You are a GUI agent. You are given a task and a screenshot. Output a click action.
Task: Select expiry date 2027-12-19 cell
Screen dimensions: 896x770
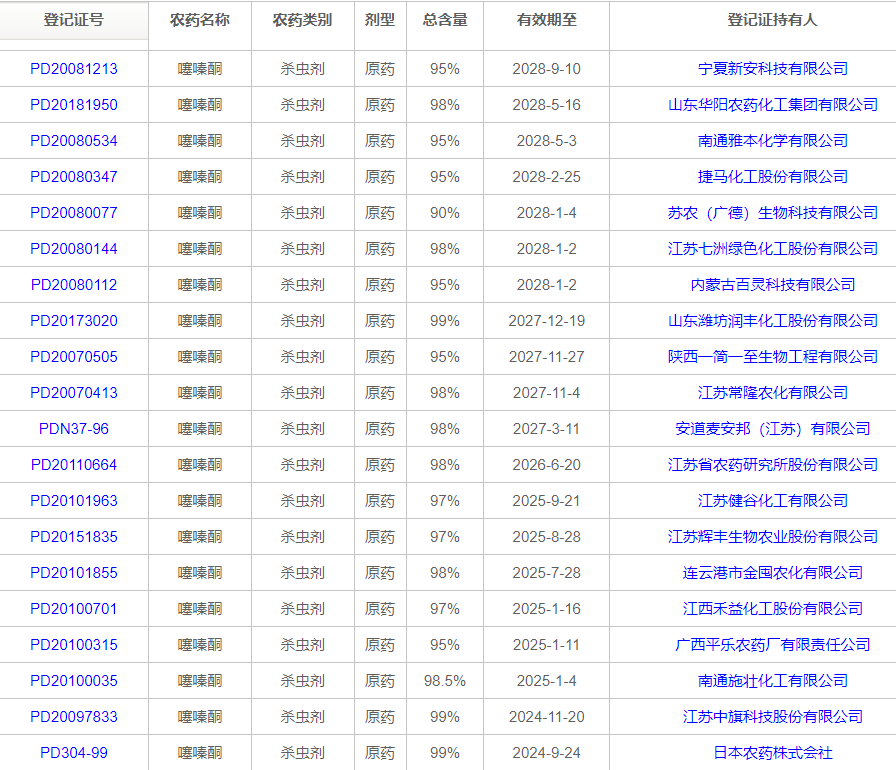(546, 321)
